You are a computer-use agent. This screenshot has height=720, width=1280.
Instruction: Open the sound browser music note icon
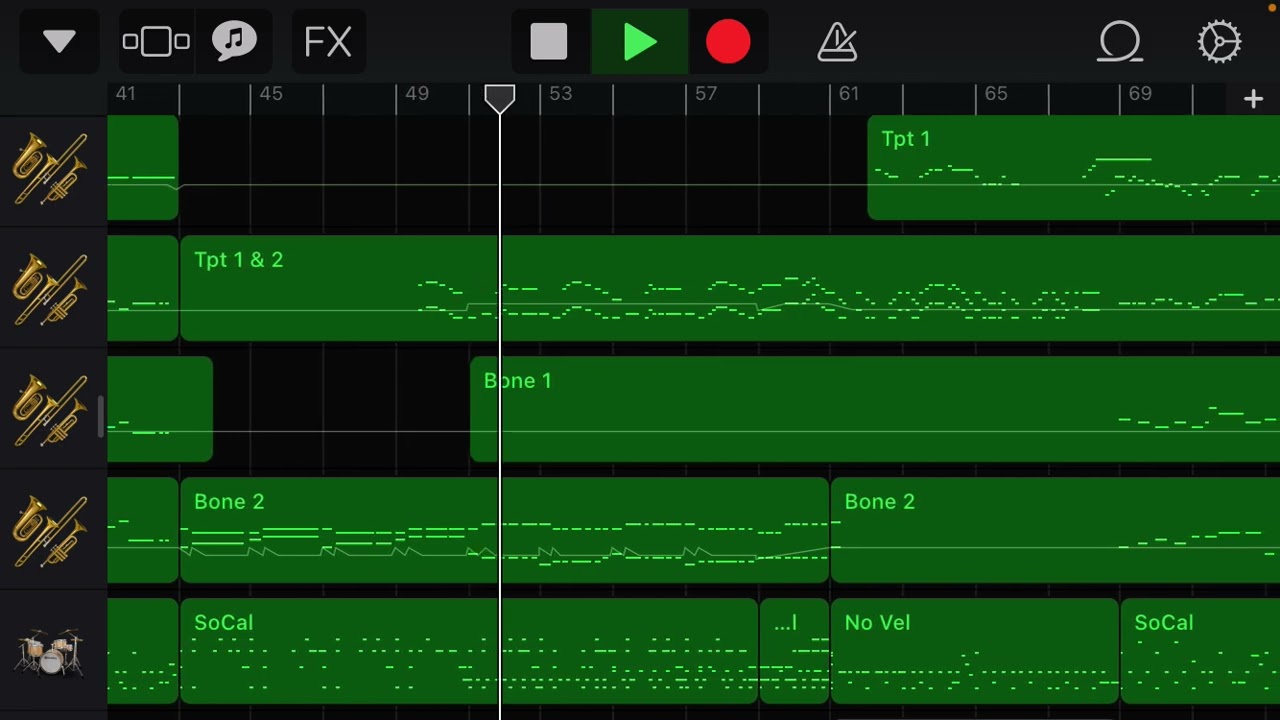tap(234, 42)
